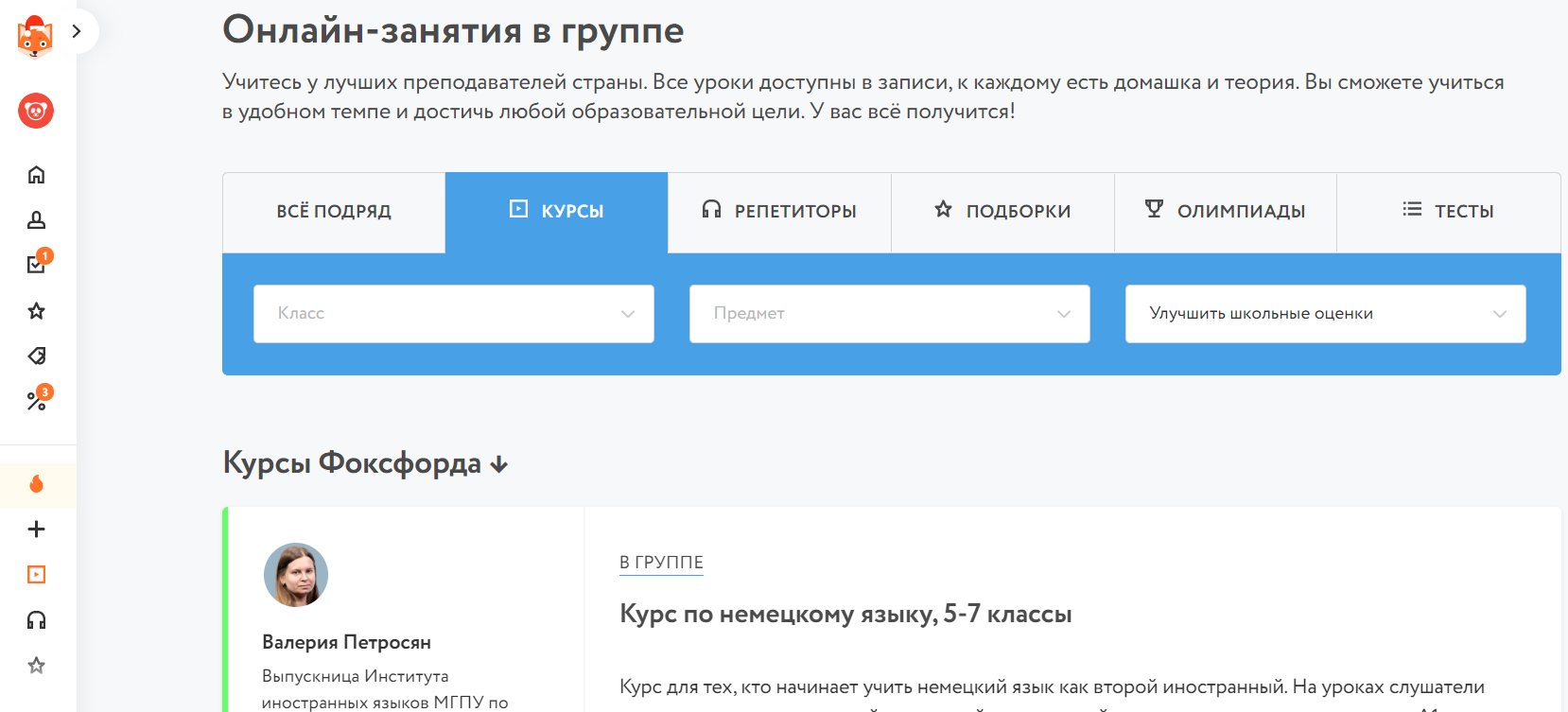Screen dimensions: 1568x712
Task: Click the Foxford fox logo
Action: [x=35, y=37]
